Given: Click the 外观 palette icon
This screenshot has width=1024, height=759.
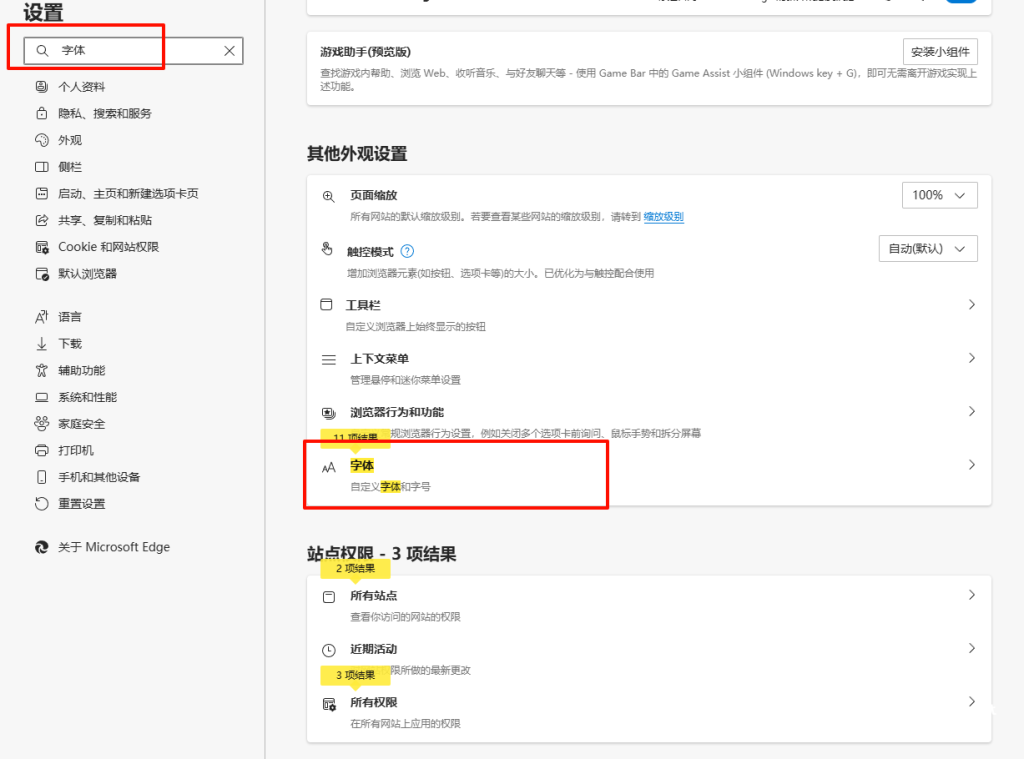Looking at the screenshot, I should coord(42,140).
